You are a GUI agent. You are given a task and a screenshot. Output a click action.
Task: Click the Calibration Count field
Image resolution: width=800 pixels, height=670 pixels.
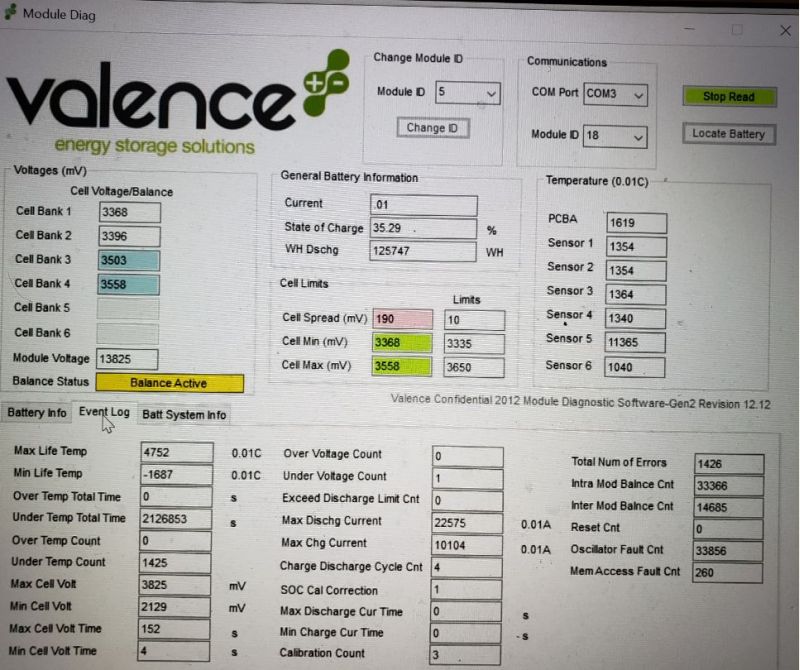[465, 656]
